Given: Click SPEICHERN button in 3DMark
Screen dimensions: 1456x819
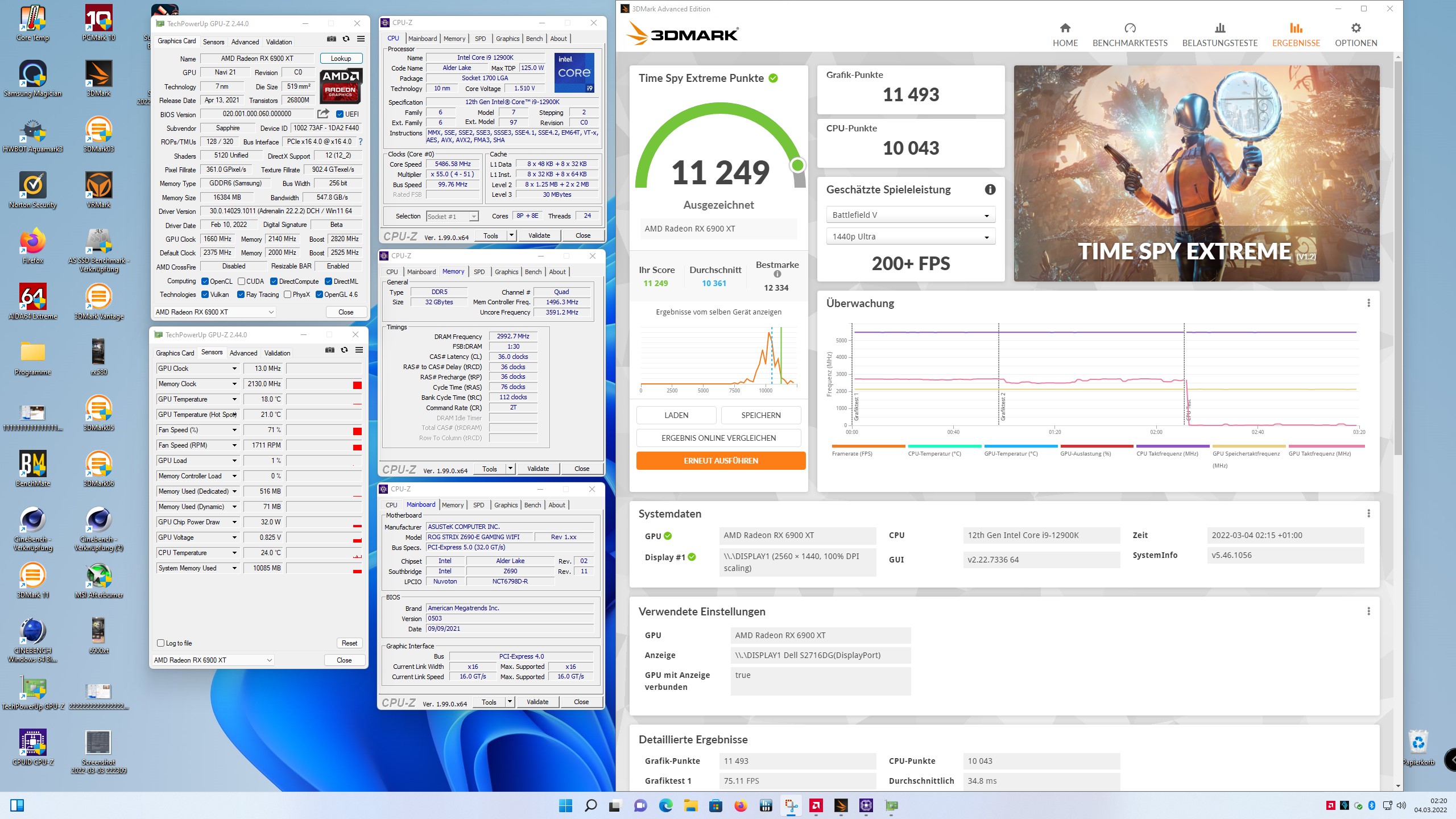Looking at the screenshot, I should (x=760, y=415).
